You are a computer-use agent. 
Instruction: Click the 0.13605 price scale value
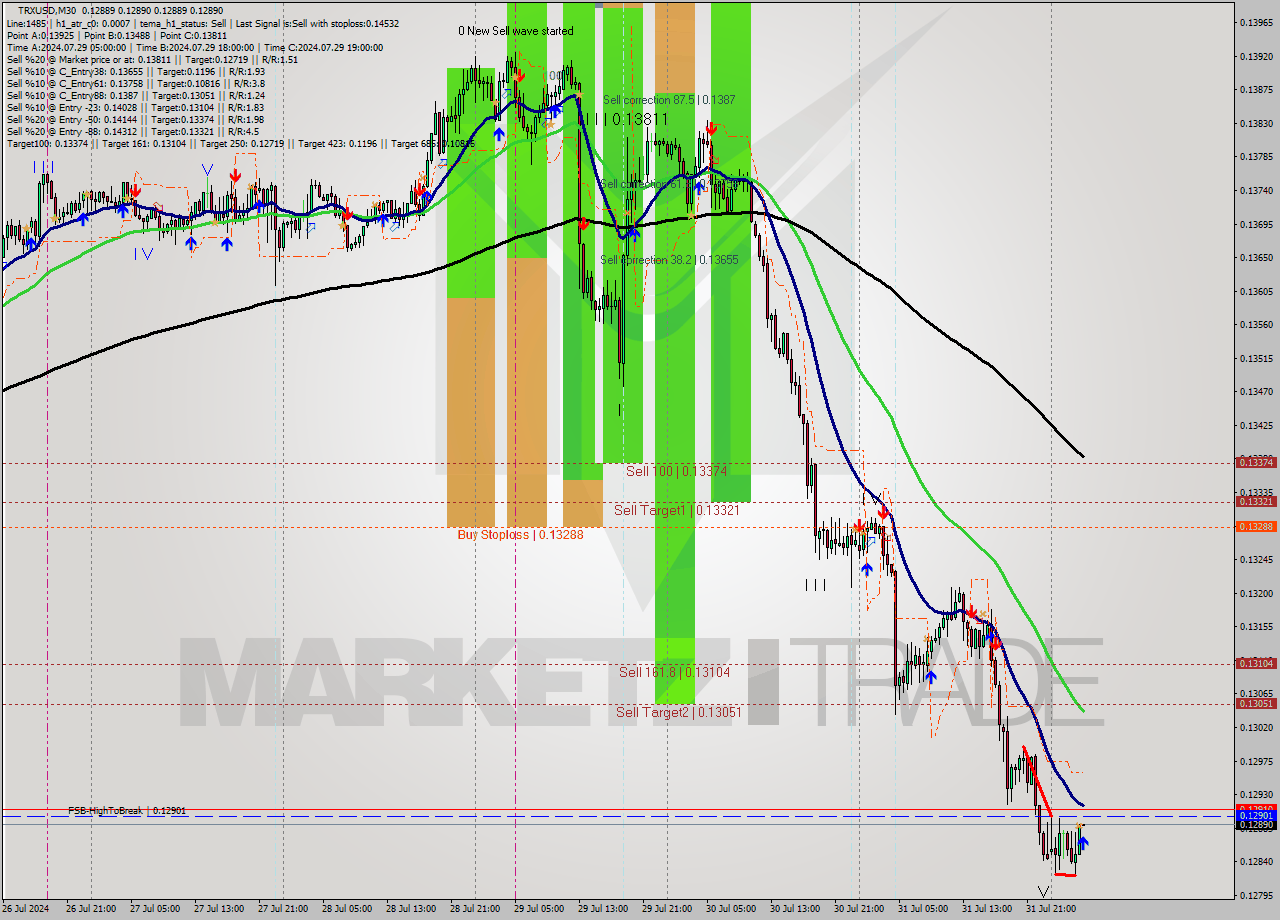pos(1256,291)
